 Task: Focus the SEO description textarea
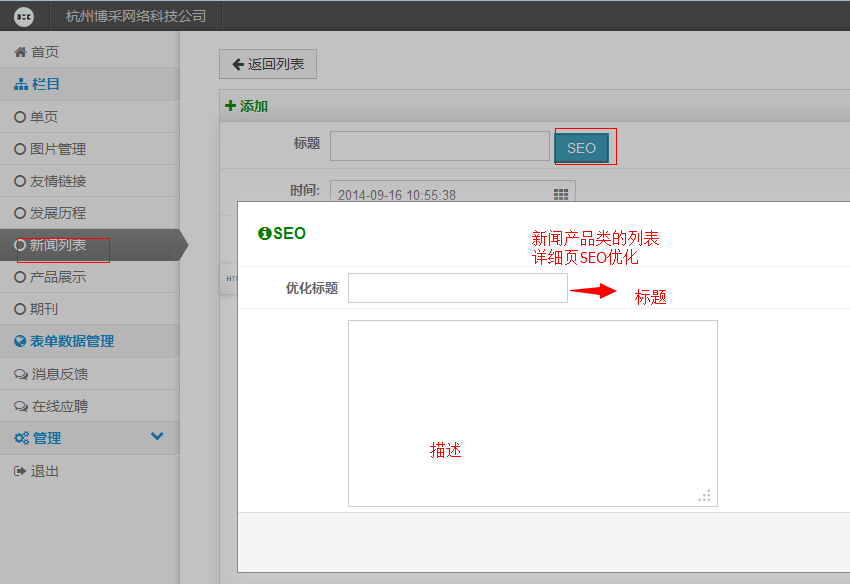tap(532, 413)
